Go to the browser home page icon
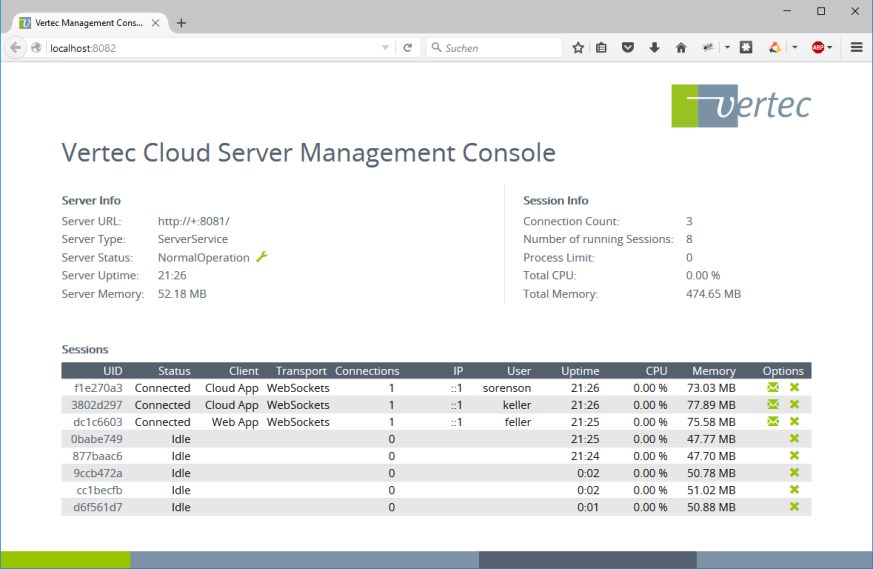 (x=681, y=48)
